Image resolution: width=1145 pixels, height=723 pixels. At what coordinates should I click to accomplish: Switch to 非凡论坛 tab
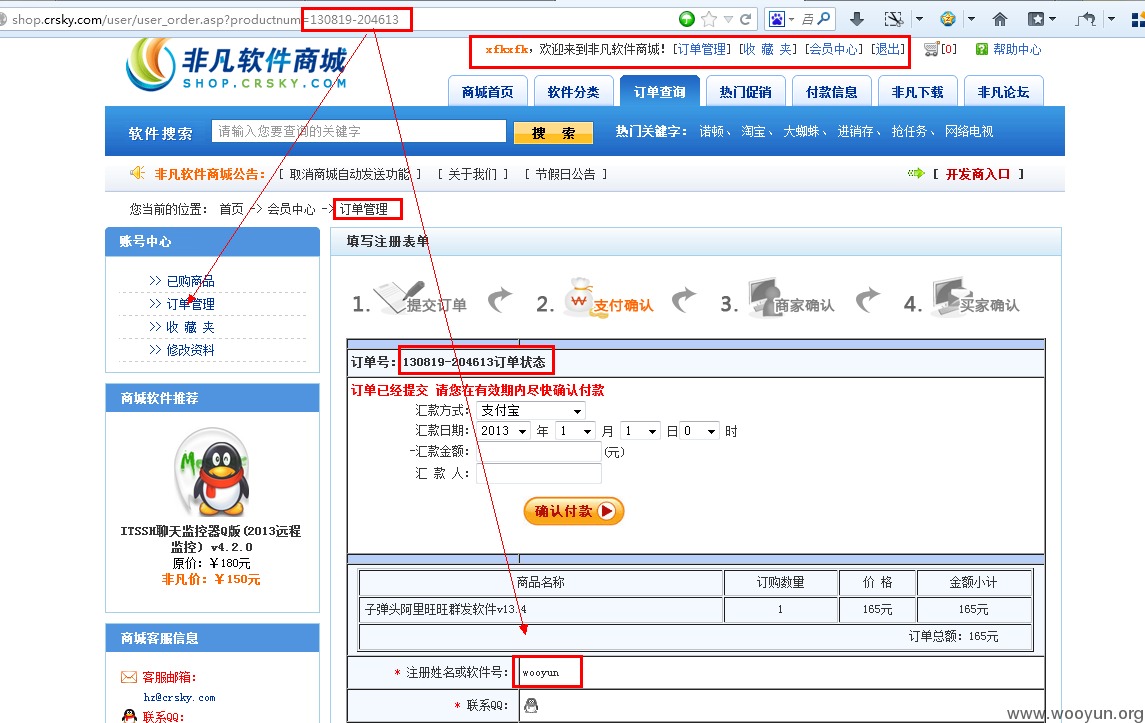(1003, 91)
